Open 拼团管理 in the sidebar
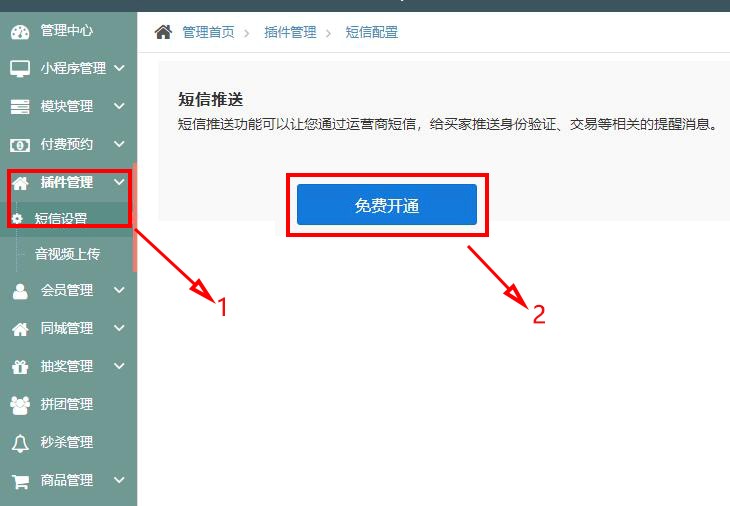This screenshot has height=506, width=730. point(67,404)
